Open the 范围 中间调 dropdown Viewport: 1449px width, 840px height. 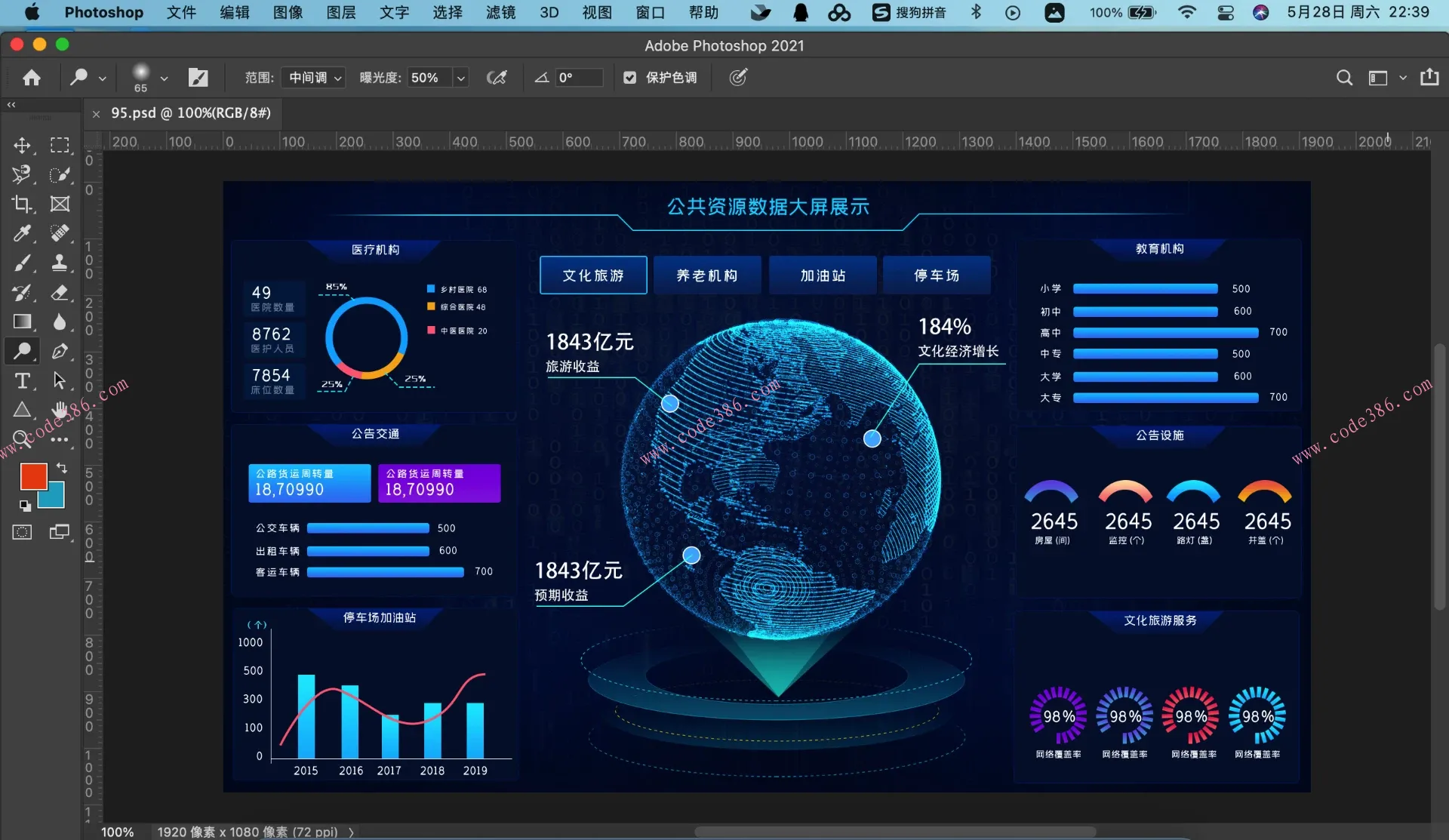314,78
